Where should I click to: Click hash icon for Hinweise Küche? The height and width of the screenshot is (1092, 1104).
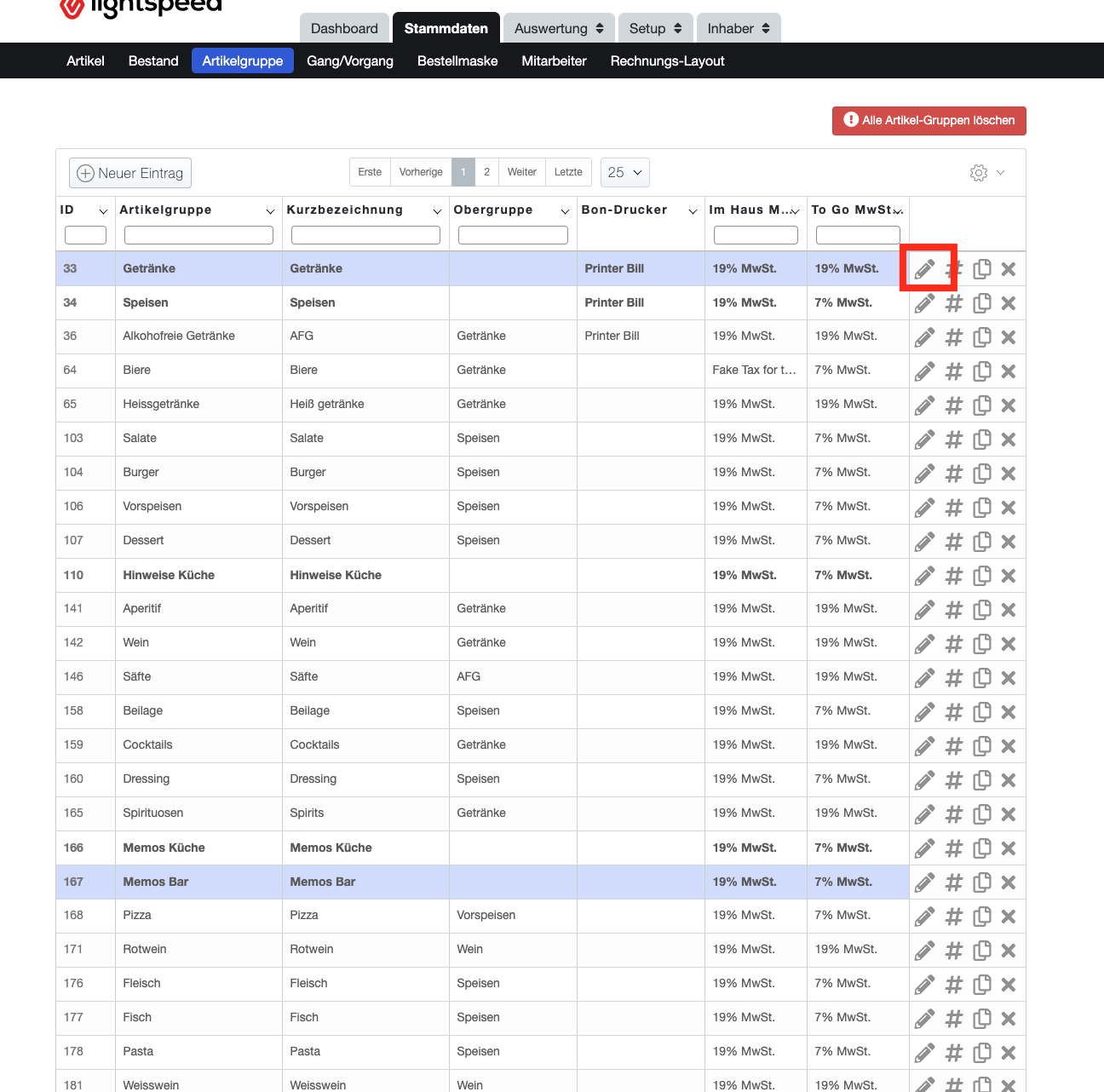(954, 576)
